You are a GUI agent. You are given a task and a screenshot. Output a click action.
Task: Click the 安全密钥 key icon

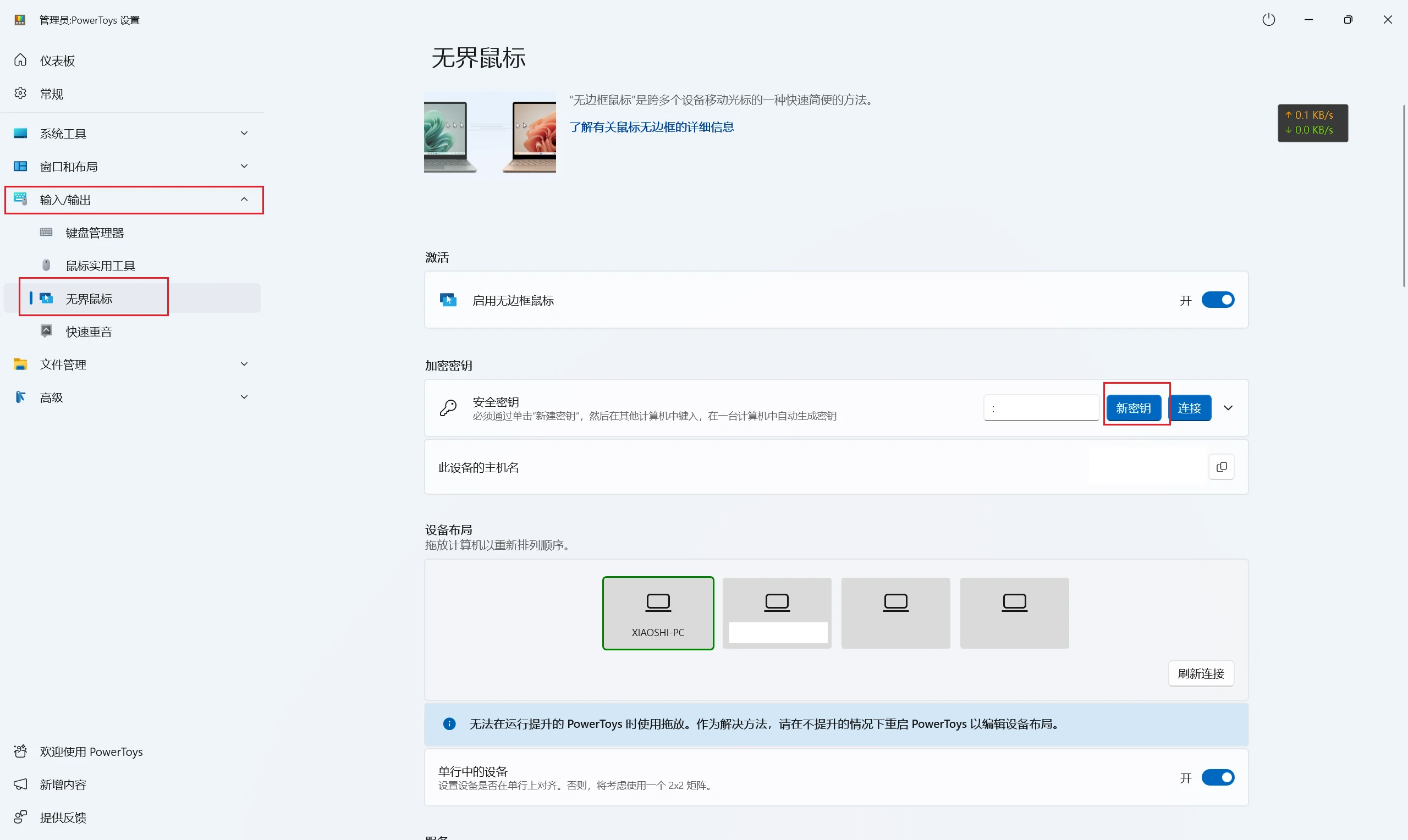[448, 407]
